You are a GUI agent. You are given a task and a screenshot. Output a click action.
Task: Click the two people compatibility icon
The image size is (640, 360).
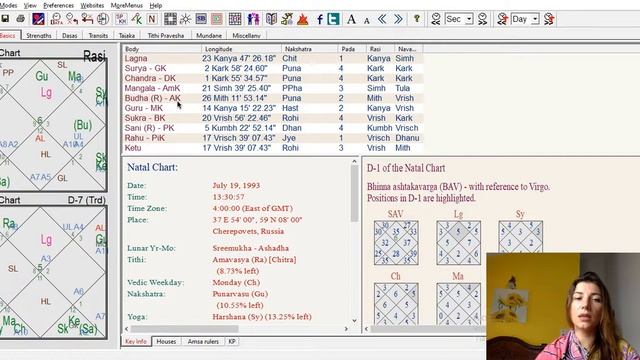pos(253,19)
